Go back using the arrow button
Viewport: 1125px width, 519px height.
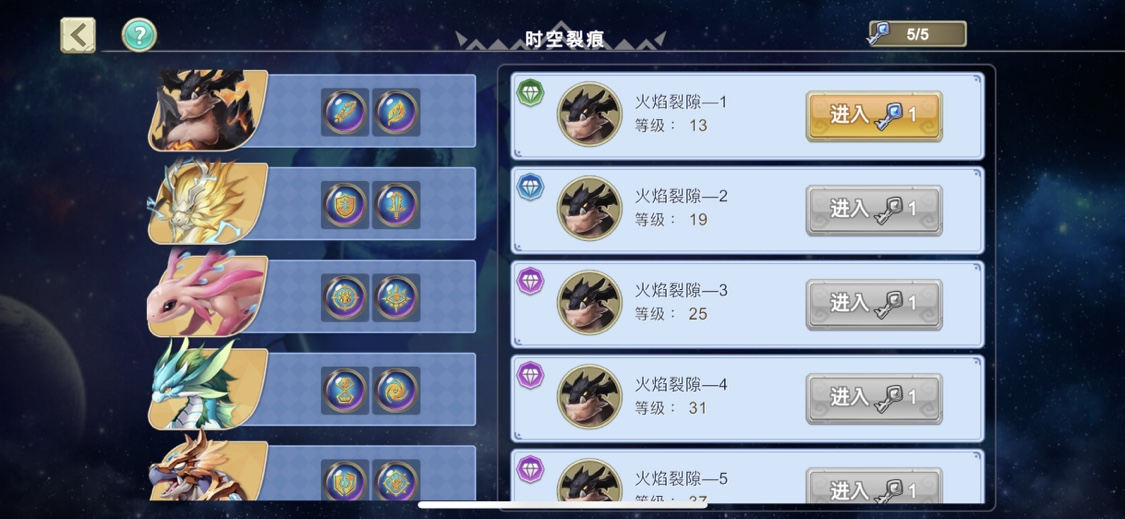pyautogui.click(x=77, y=35)
